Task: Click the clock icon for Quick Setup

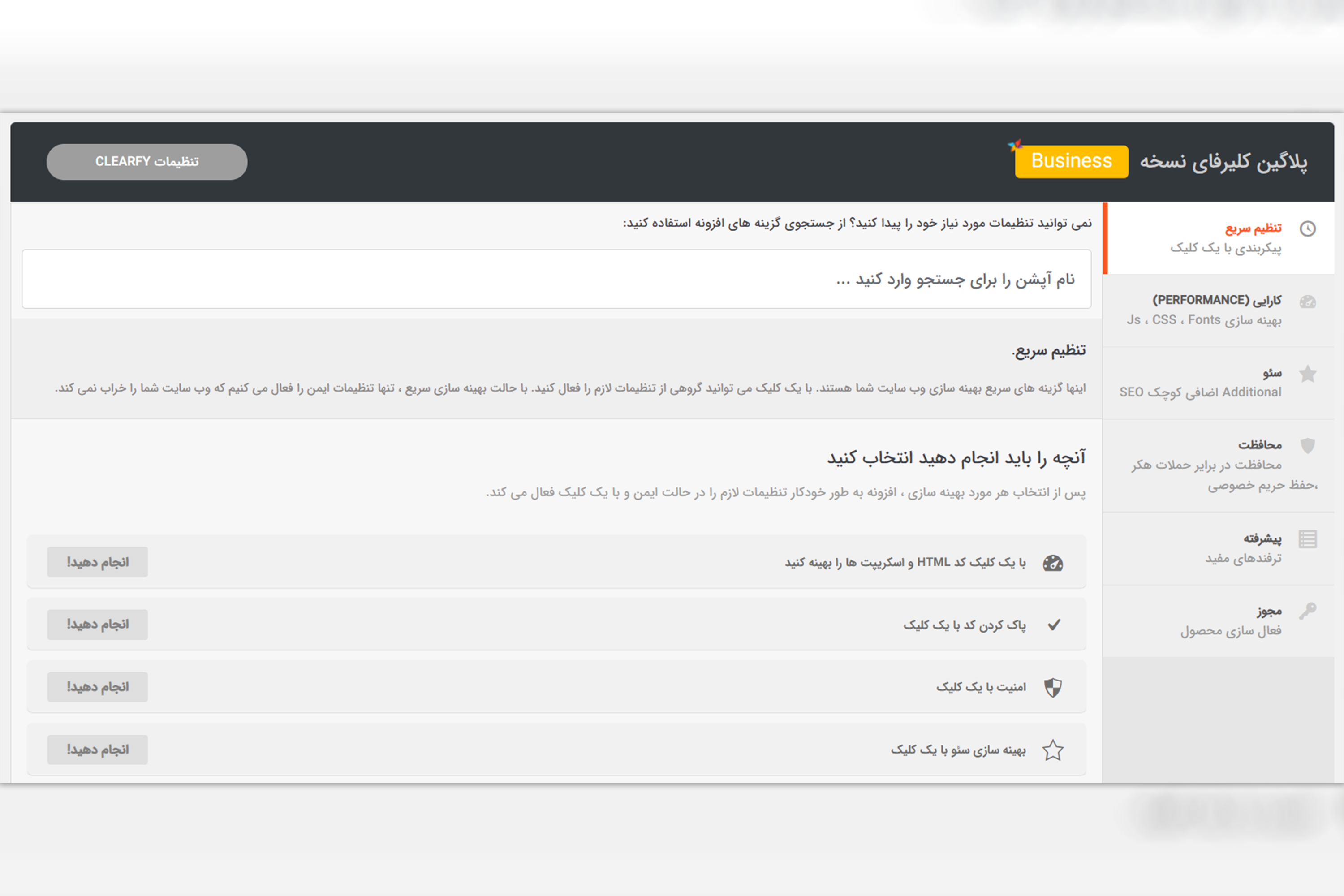Action: click(x=1307, y=228)
